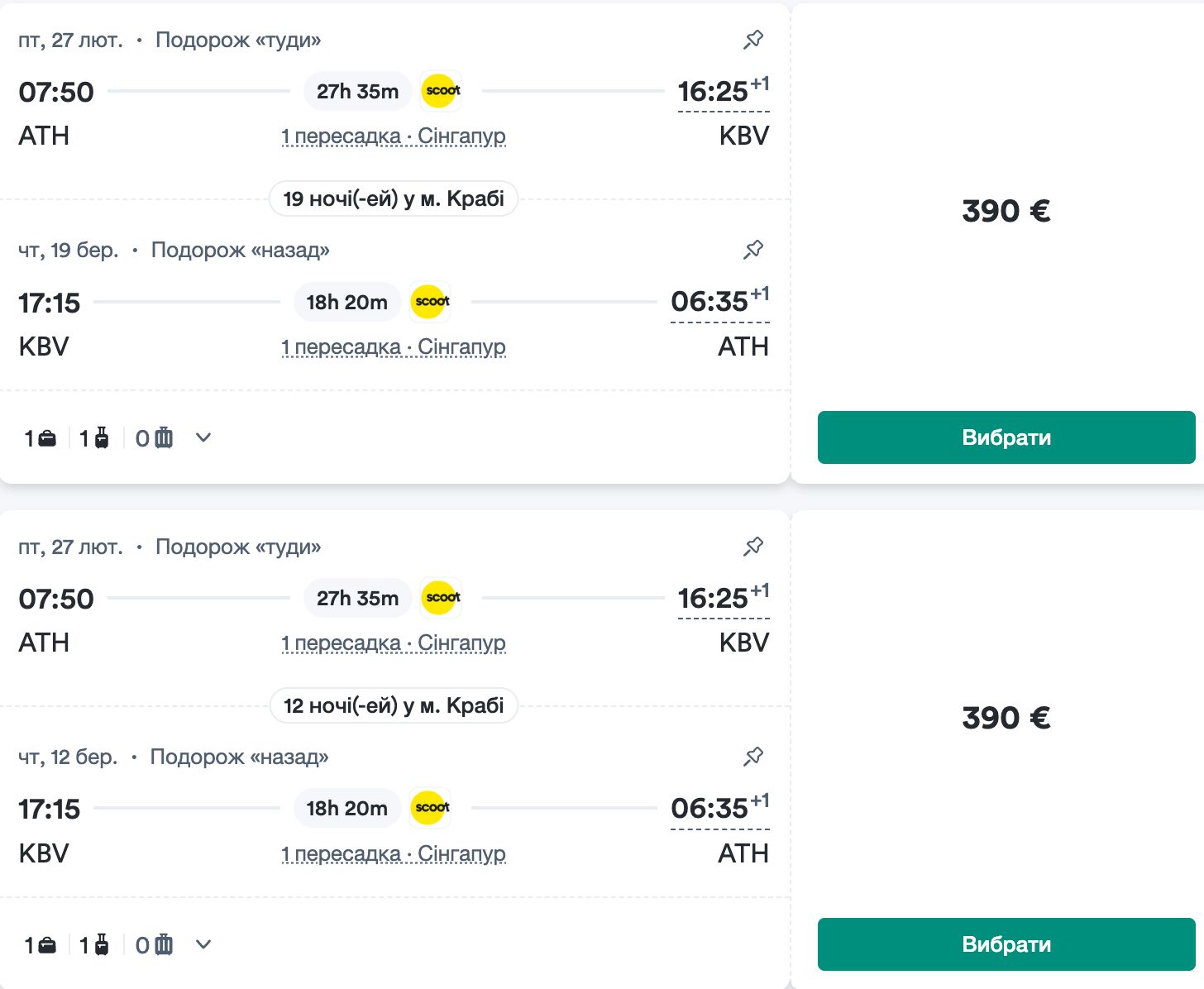The height and width of the screenshot is (989, 1204).
Task: Click cabin bag icon in second card
Action: click(101, 945)
